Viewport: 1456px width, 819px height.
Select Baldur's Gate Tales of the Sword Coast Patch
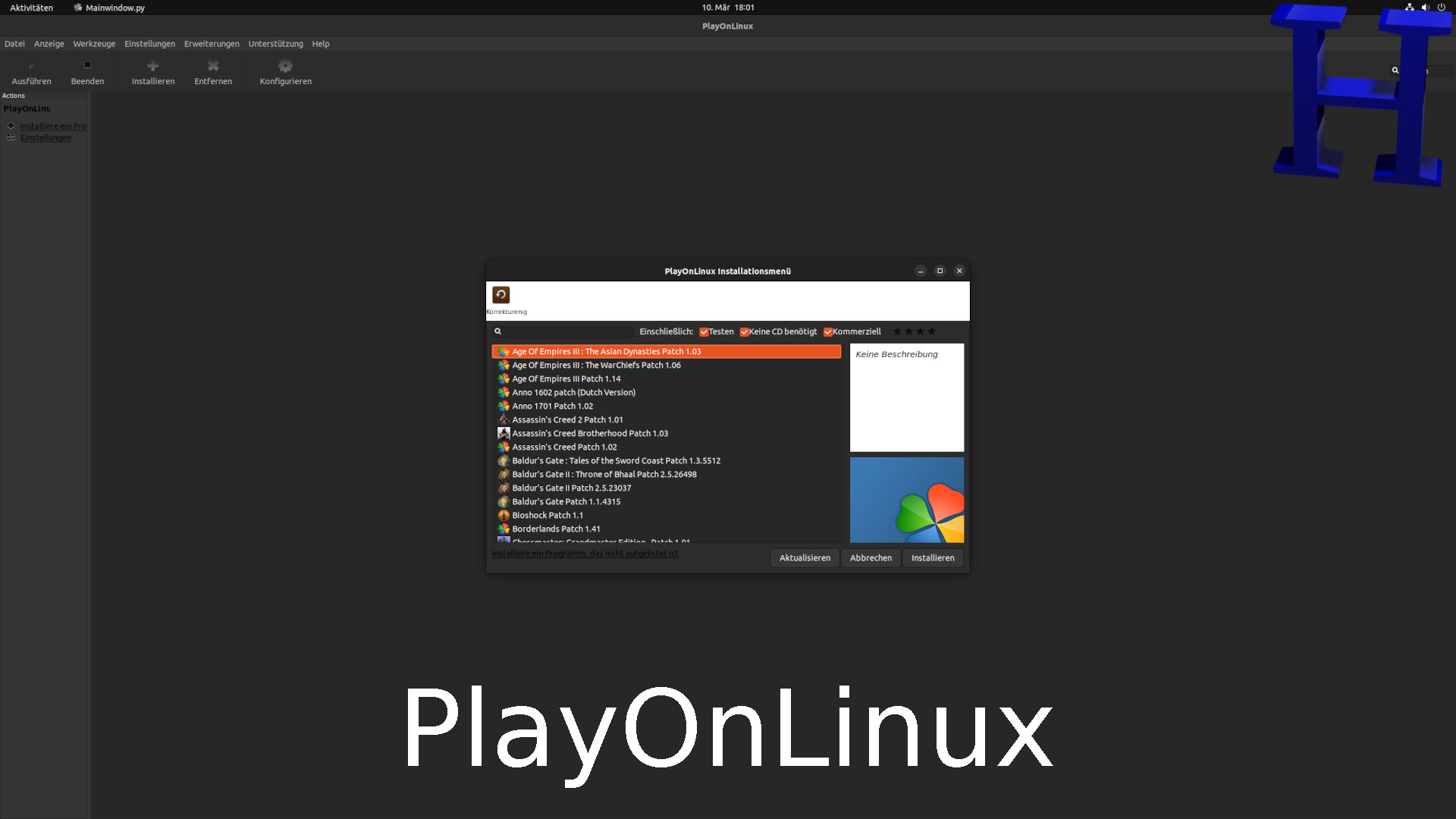(666, 460)
